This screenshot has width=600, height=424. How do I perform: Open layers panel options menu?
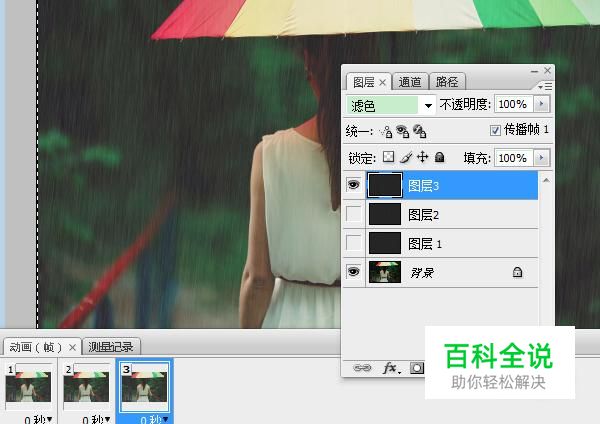point(545,86)
